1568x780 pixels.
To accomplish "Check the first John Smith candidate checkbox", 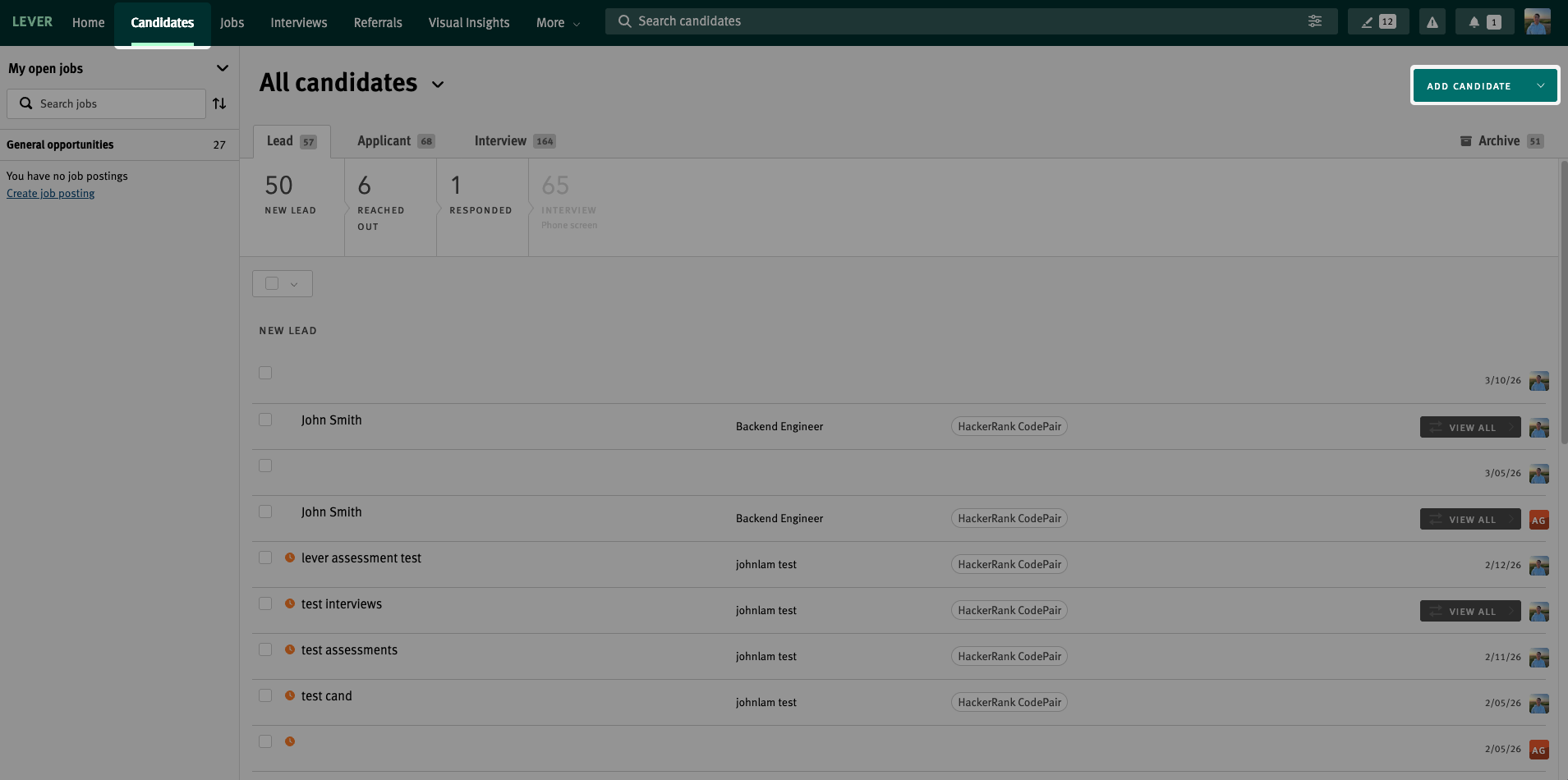I will point(265,420).
